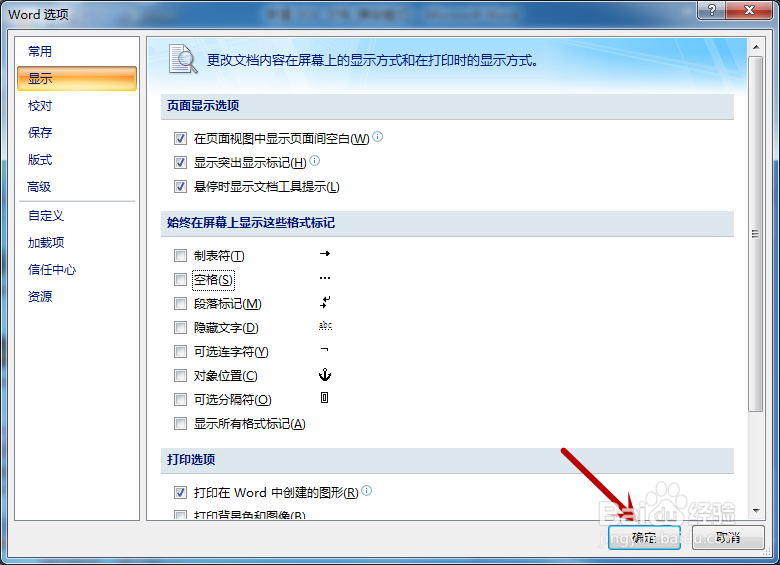
Task: Click the 确定 button
Action: pyautogui.click(x=644, y=538)
